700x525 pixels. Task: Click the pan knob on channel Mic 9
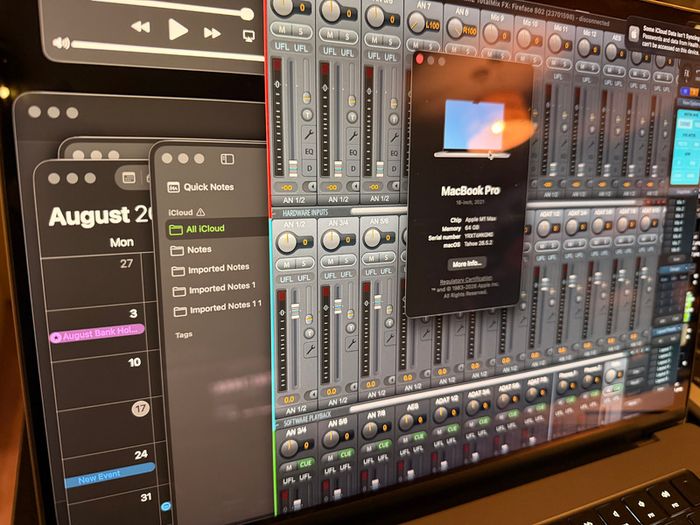[491, 33]
